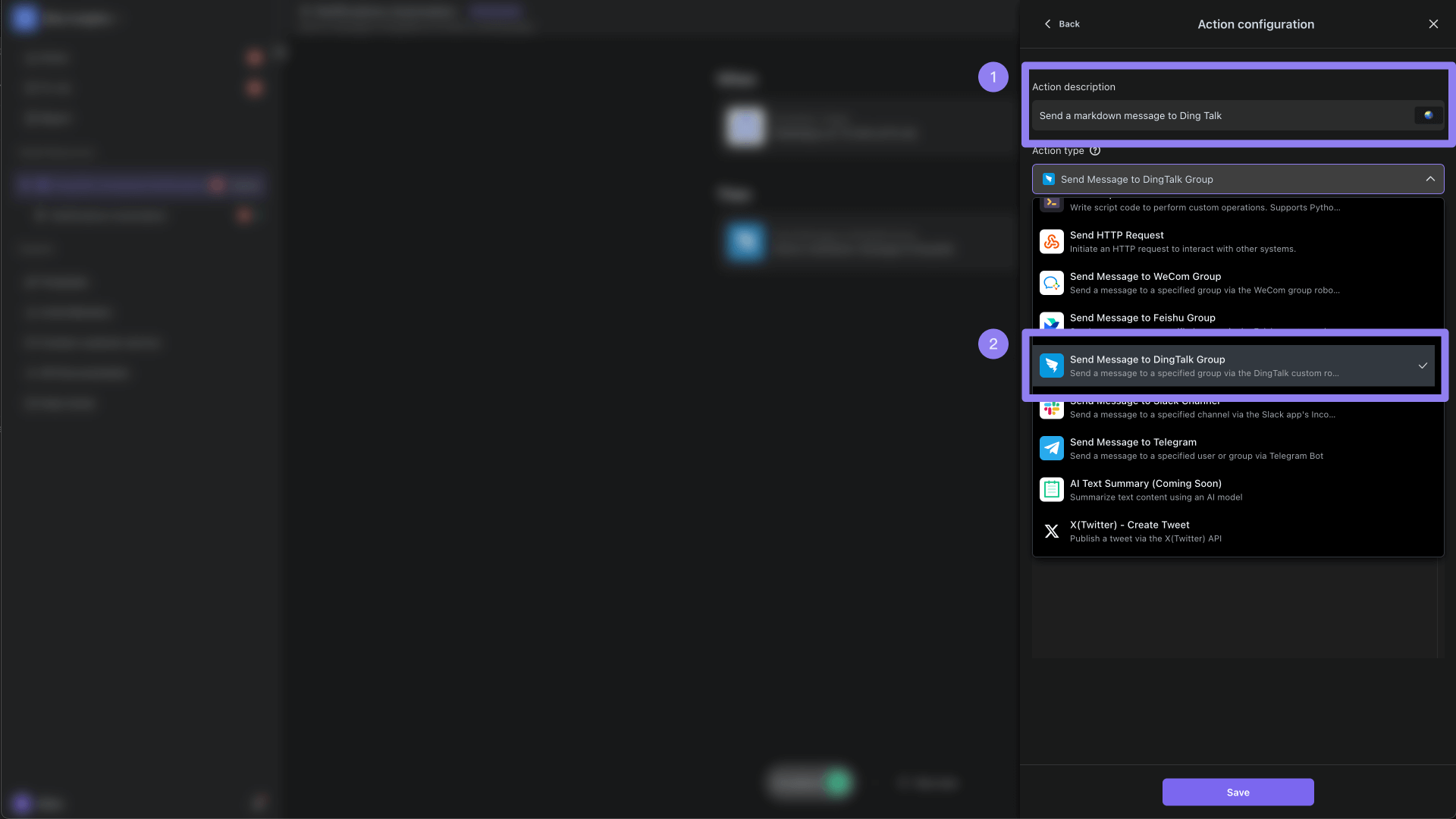1456x819 pixels.
Task: Select Send Message to DingTalk Group option
Action: [x=1239, y=365]
